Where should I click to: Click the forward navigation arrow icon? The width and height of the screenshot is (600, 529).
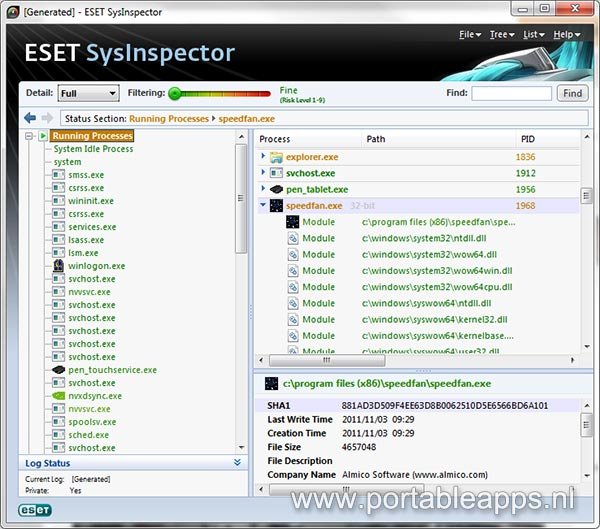[x=47, y=119]
